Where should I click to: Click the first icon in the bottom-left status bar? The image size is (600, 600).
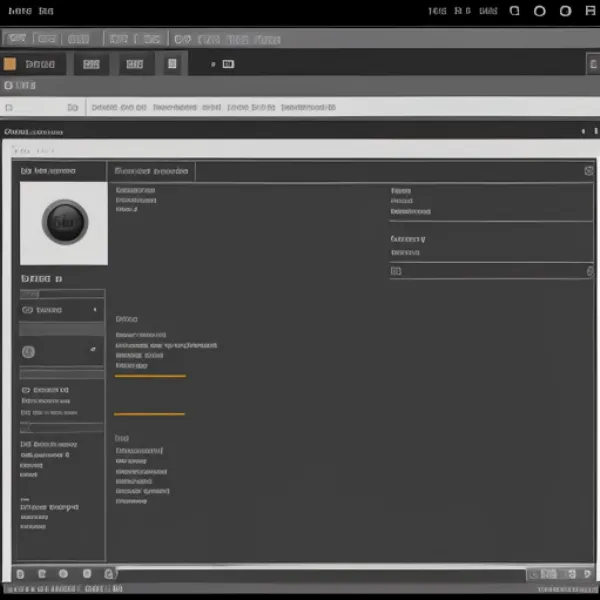(19, 574)
